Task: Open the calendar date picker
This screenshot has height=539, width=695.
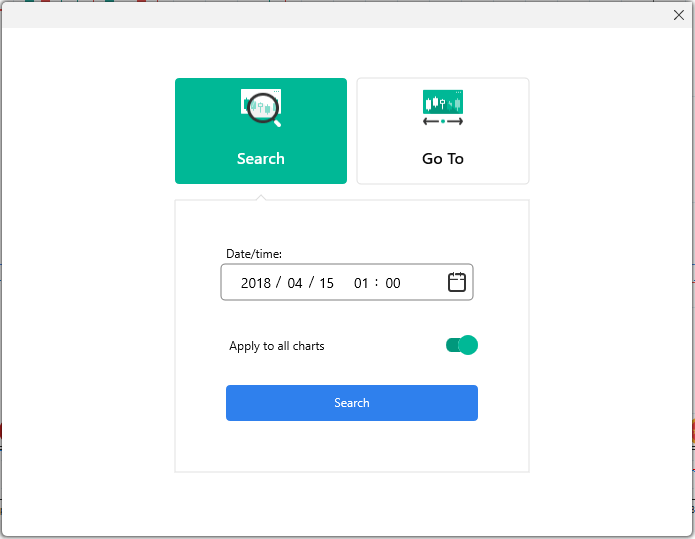Action: (457, 282)
